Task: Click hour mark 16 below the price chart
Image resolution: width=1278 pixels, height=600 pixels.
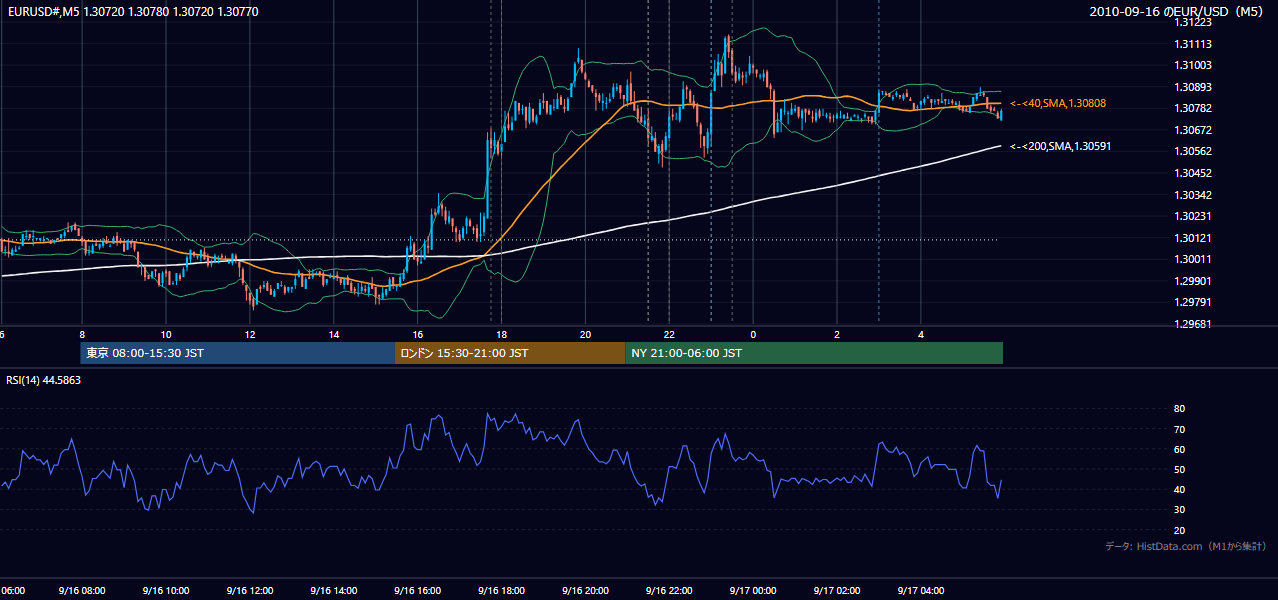Action: tap(418, 334)
